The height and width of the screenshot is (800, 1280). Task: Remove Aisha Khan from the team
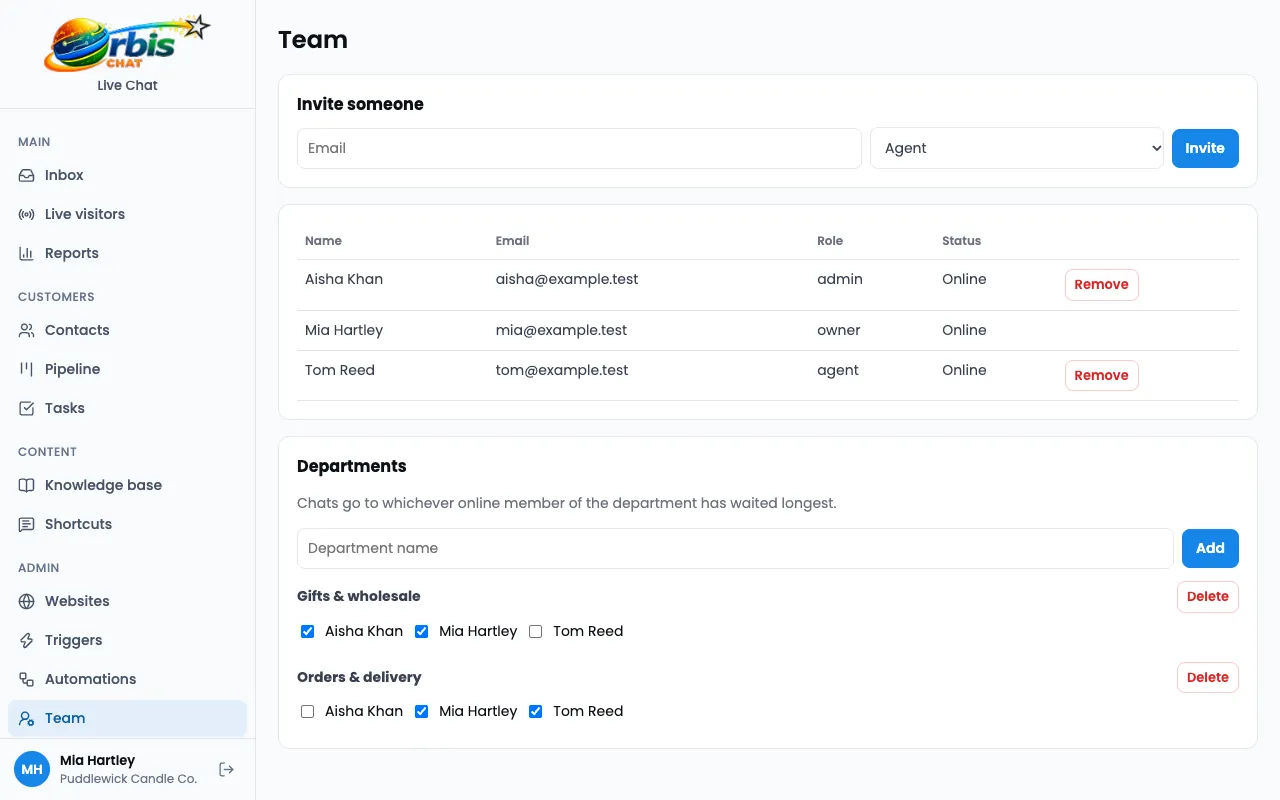tap(1101, 285)
